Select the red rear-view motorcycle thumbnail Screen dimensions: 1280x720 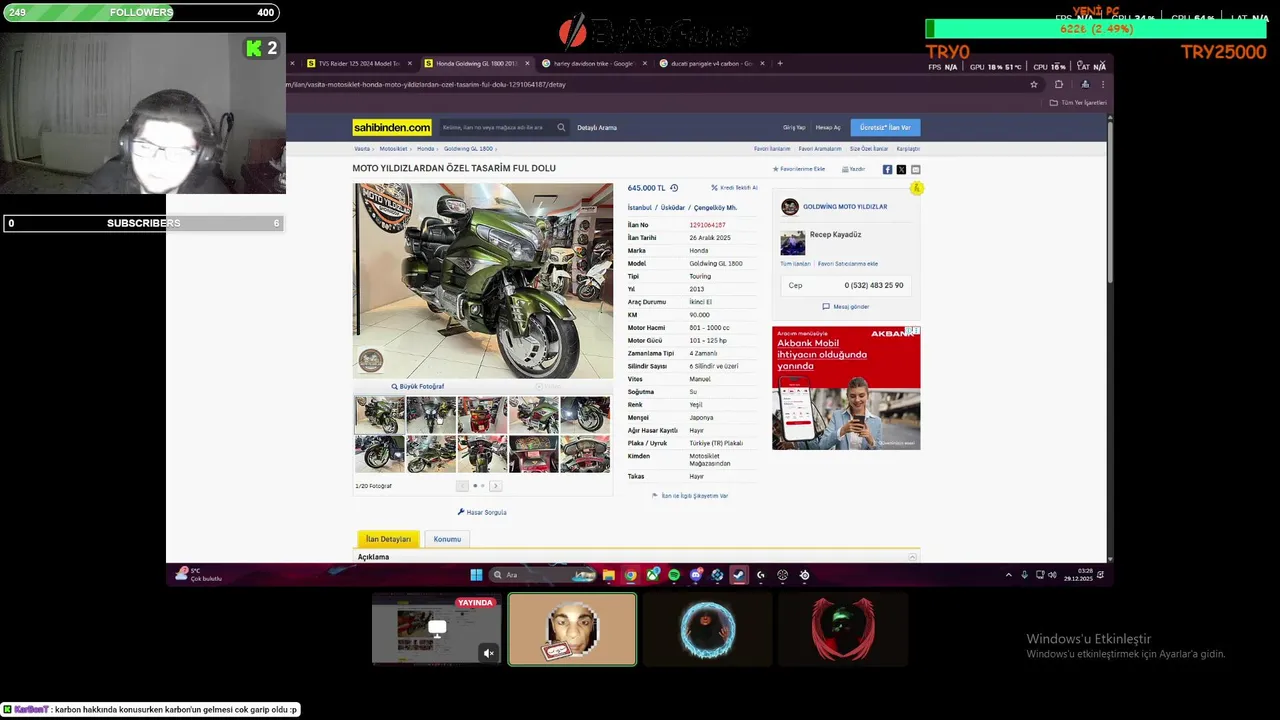click(x=482, y=415)
